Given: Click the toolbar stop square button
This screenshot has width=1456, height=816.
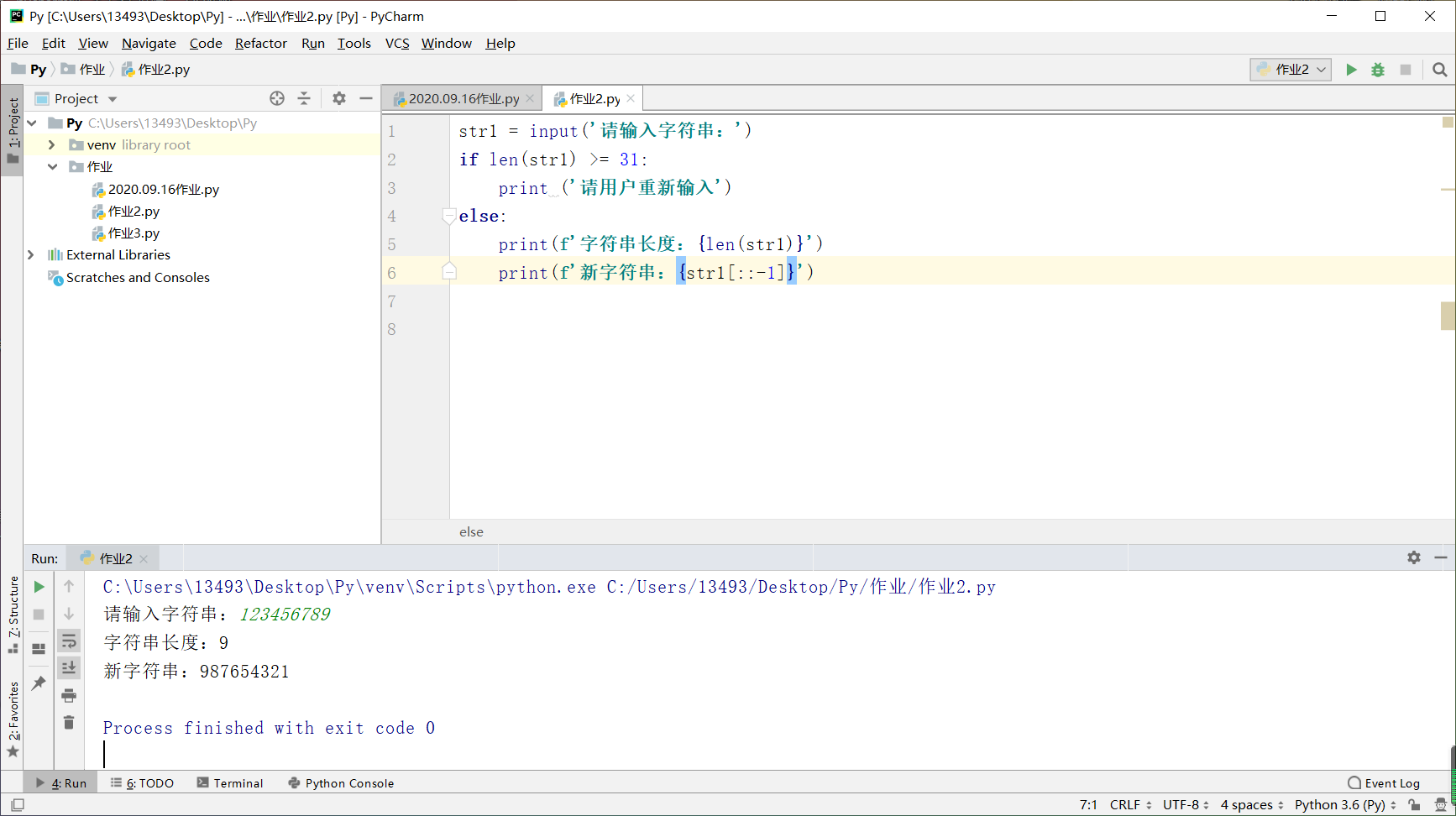Looking at the screenshot, I should coord(1406,70).
